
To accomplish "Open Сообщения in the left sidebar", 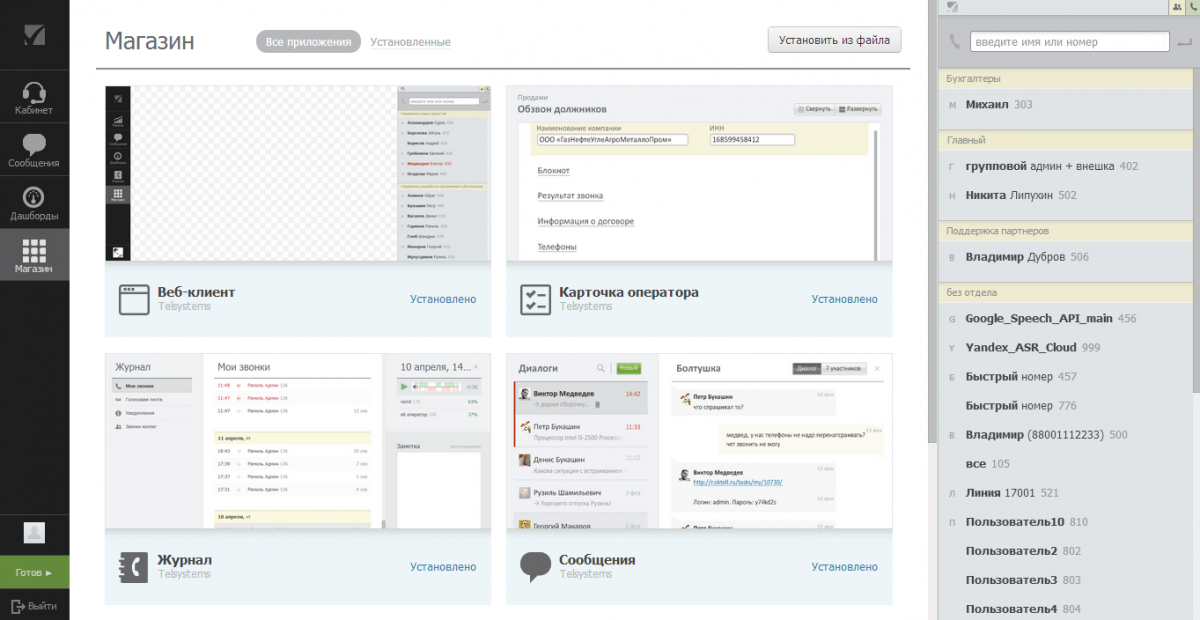I will (x=34, y=146).
